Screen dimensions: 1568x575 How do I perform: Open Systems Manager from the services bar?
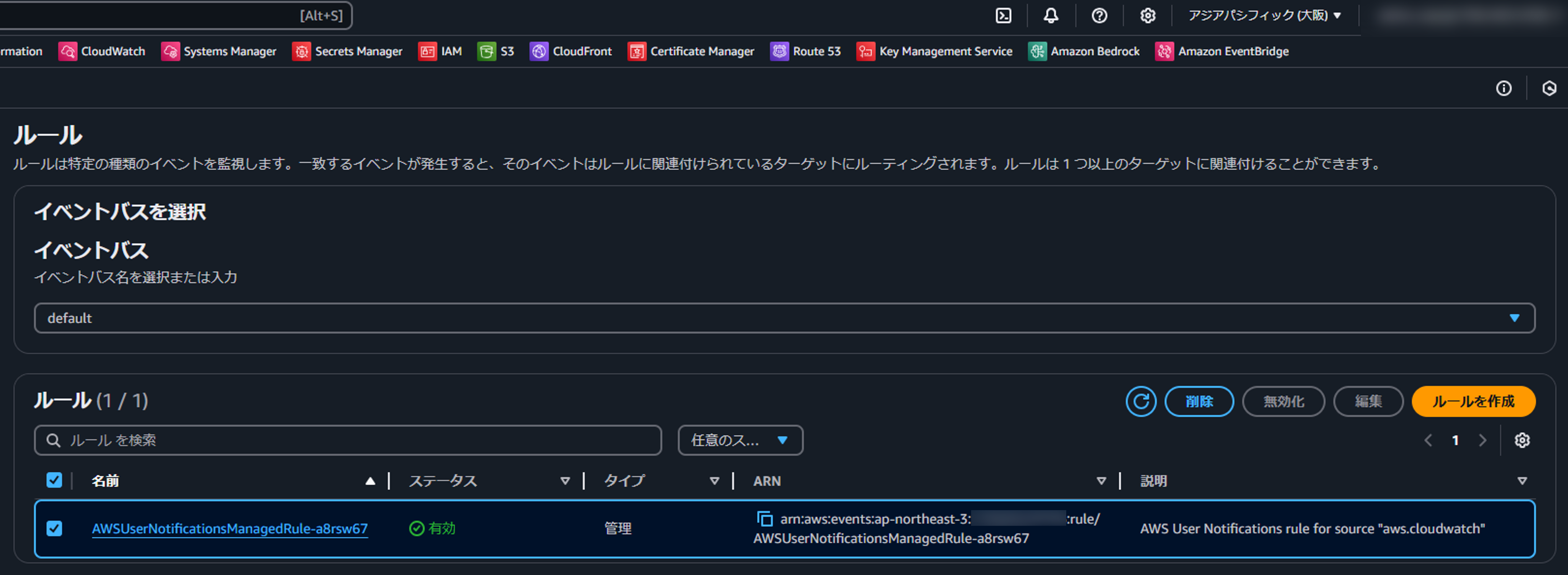point(228,51)
